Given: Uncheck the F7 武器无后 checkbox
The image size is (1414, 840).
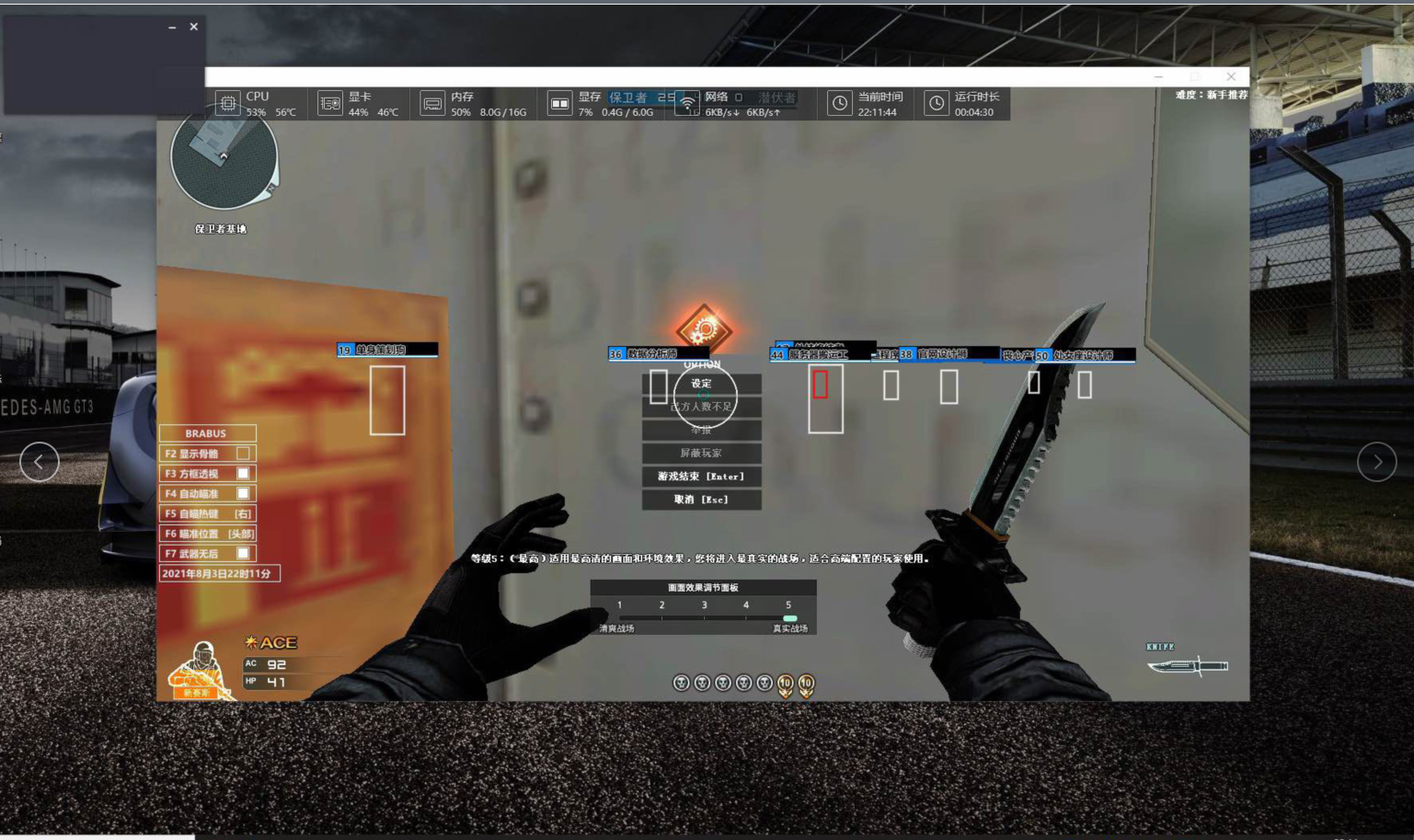Looking at the screenshot, I should (x=243, y=554).
